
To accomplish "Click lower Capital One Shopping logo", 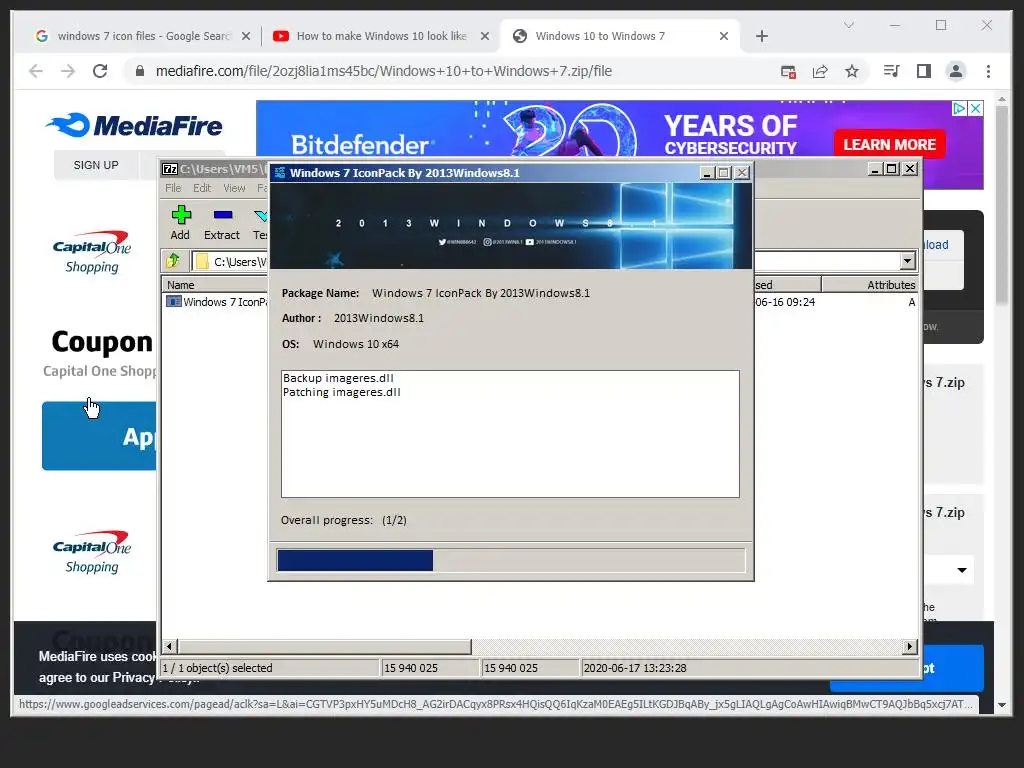I will 92,552.
